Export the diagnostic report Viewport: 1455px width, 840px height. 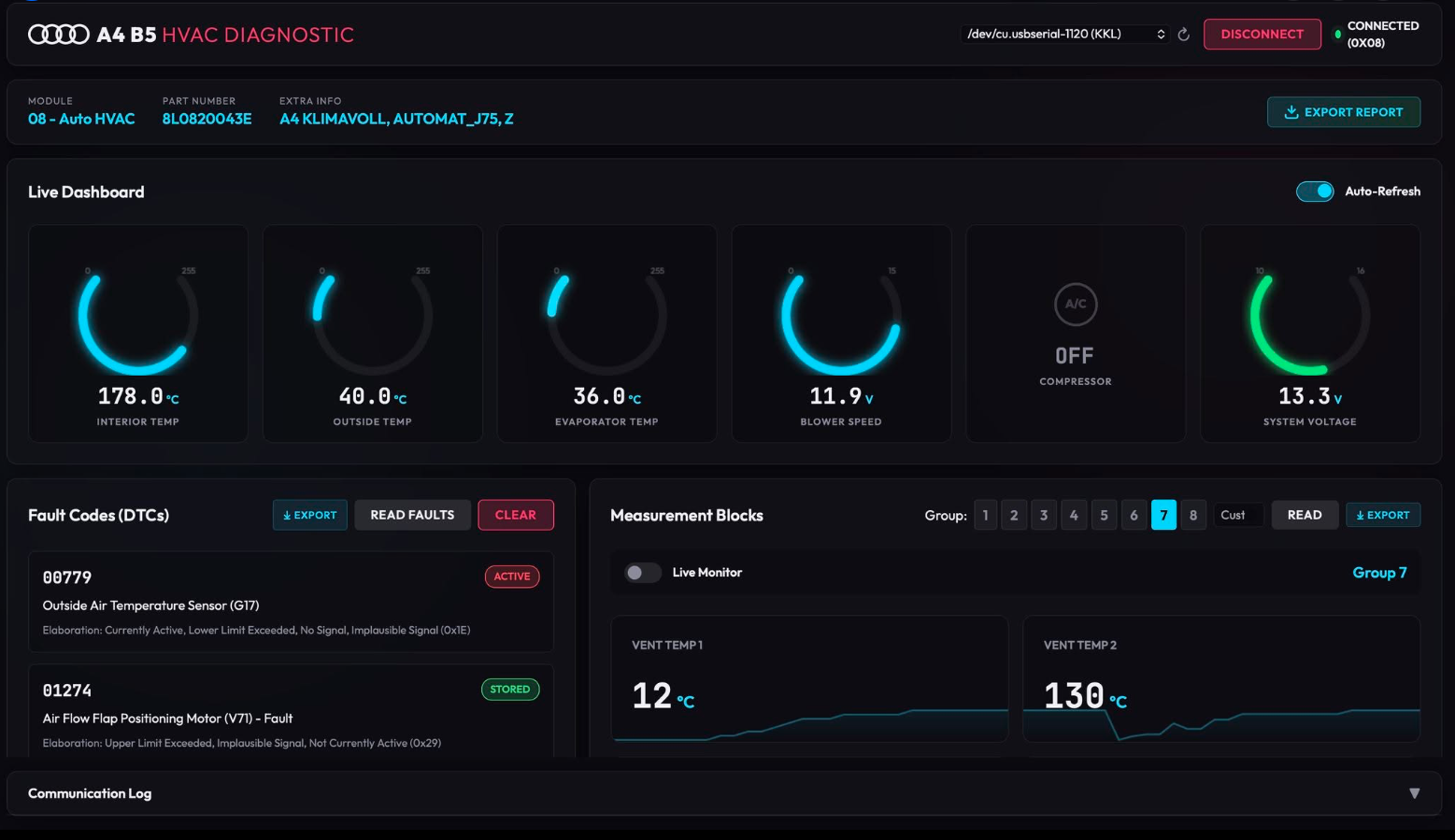(1344, 112)
